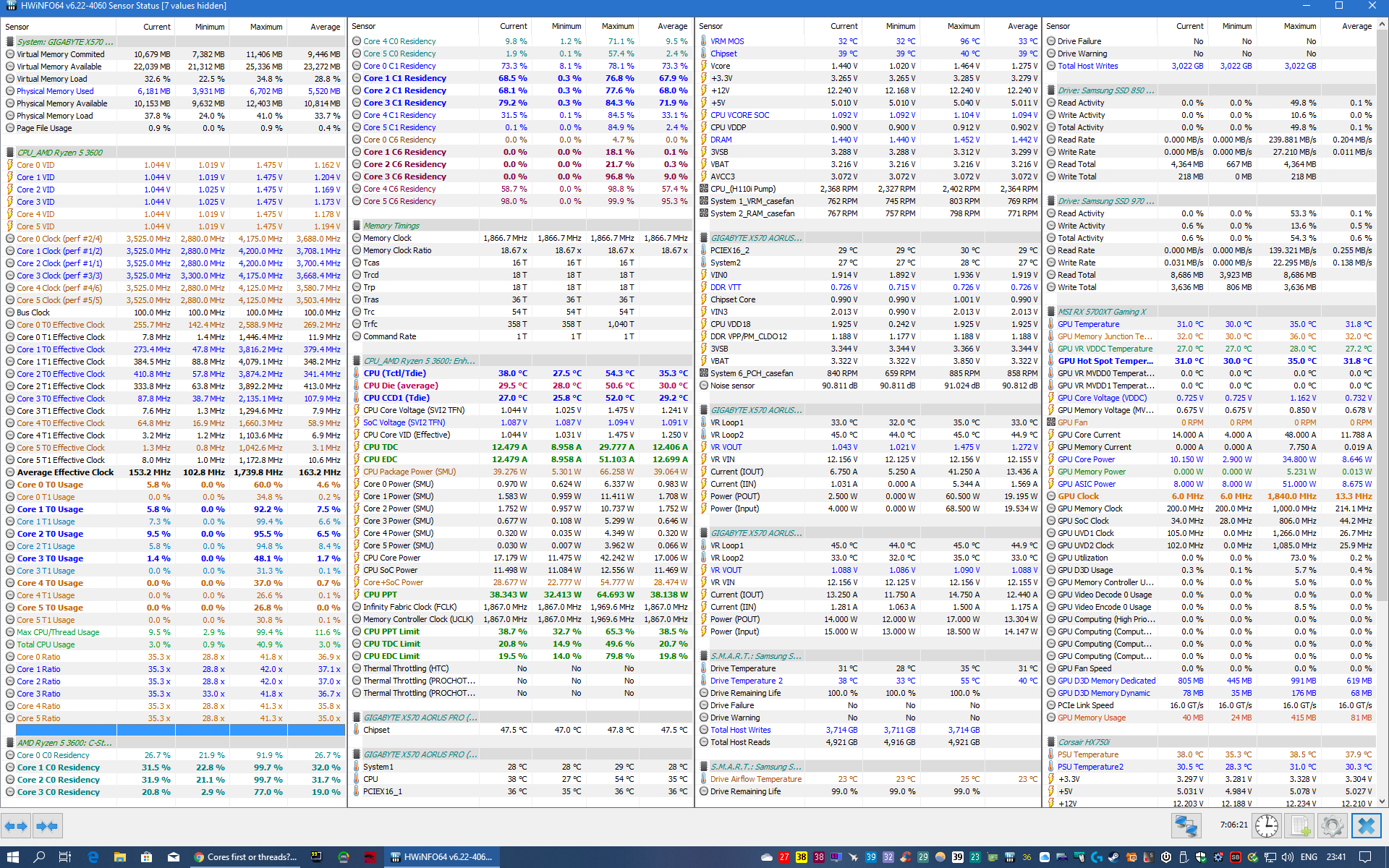Click the lightning icon beside Core 0 VID
Screen dimensions: 1389x868
[x=10, y=165]
